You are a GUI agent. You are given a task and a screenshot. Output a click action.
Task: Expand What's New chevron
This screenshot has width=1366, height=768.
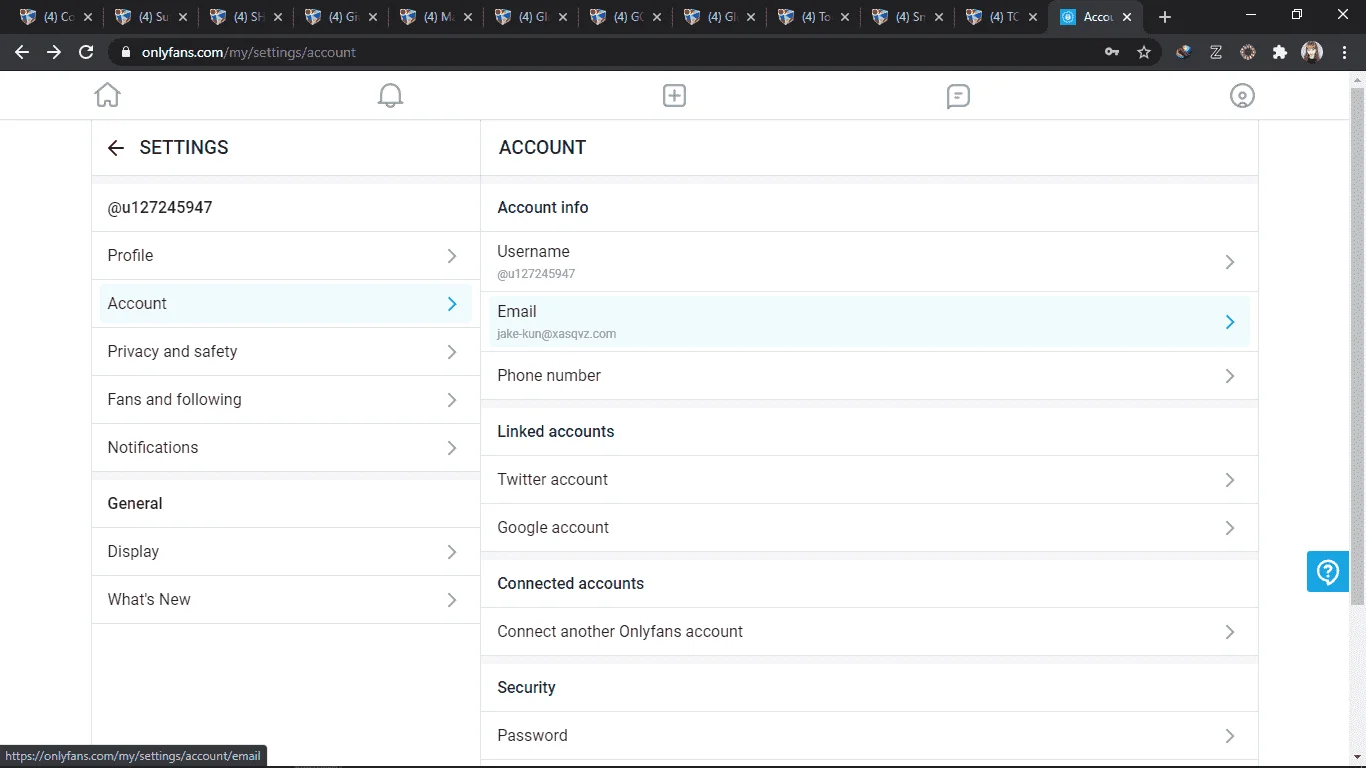click(452, 600)
